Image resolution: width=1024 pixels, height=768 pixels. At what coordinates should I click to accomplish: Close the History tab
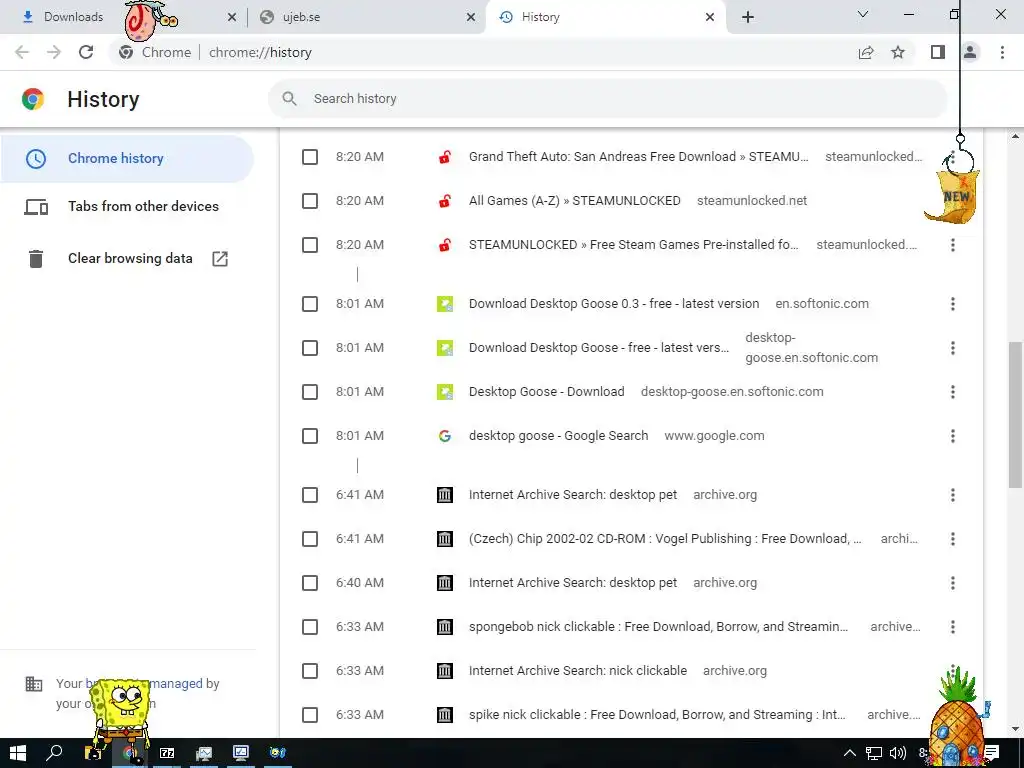click(x=710, y=17)
